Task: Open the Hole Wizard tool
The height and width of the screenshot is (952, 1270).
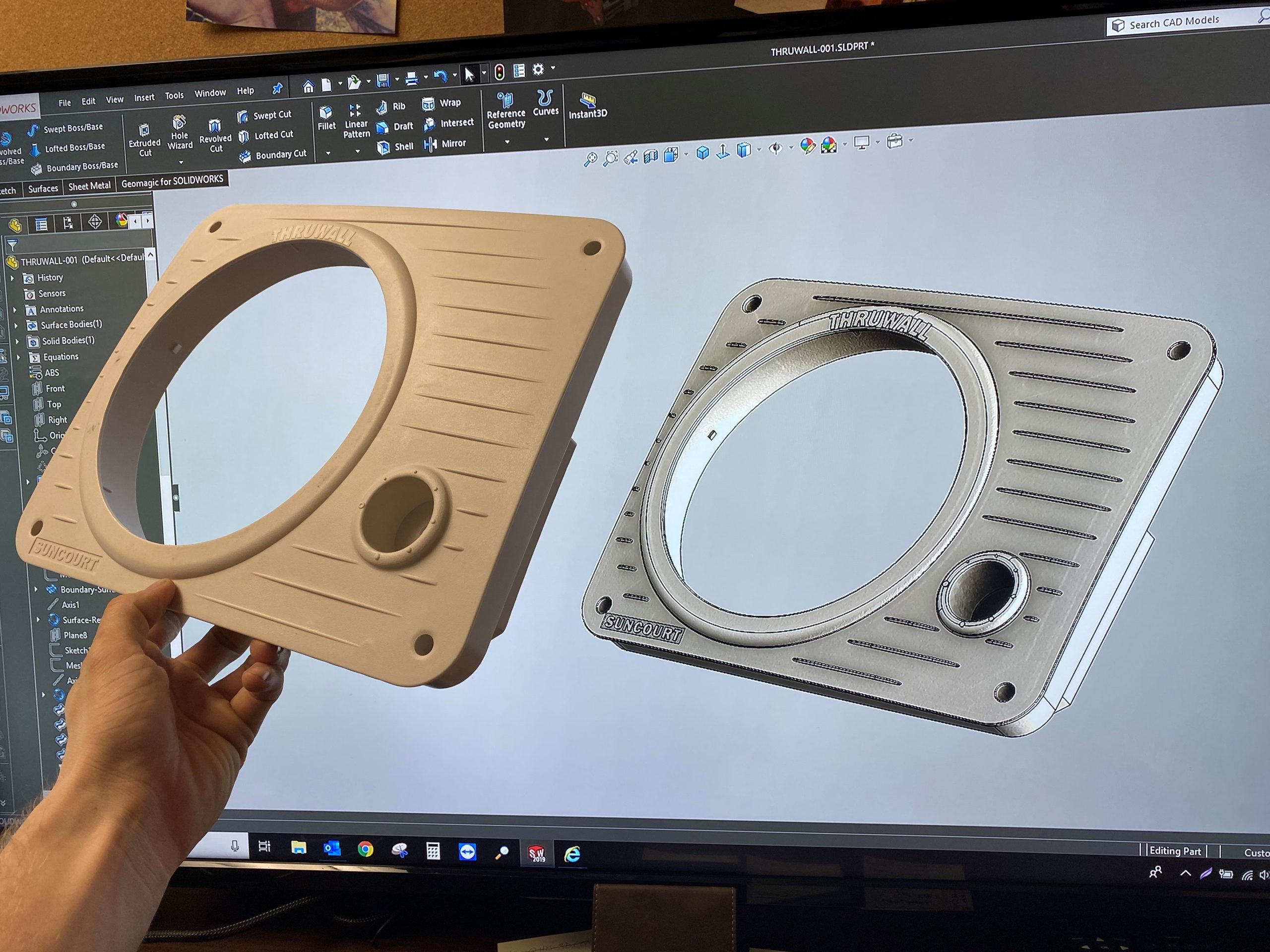Action: point(180,132)
